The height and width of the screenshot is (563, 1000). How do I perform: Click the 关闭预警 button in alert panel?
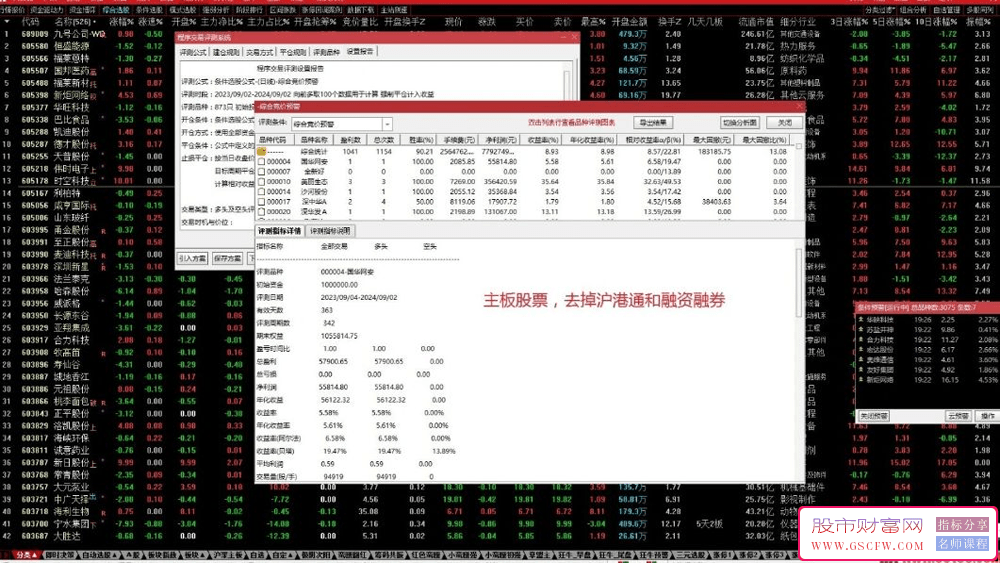(x=874, y=416)
